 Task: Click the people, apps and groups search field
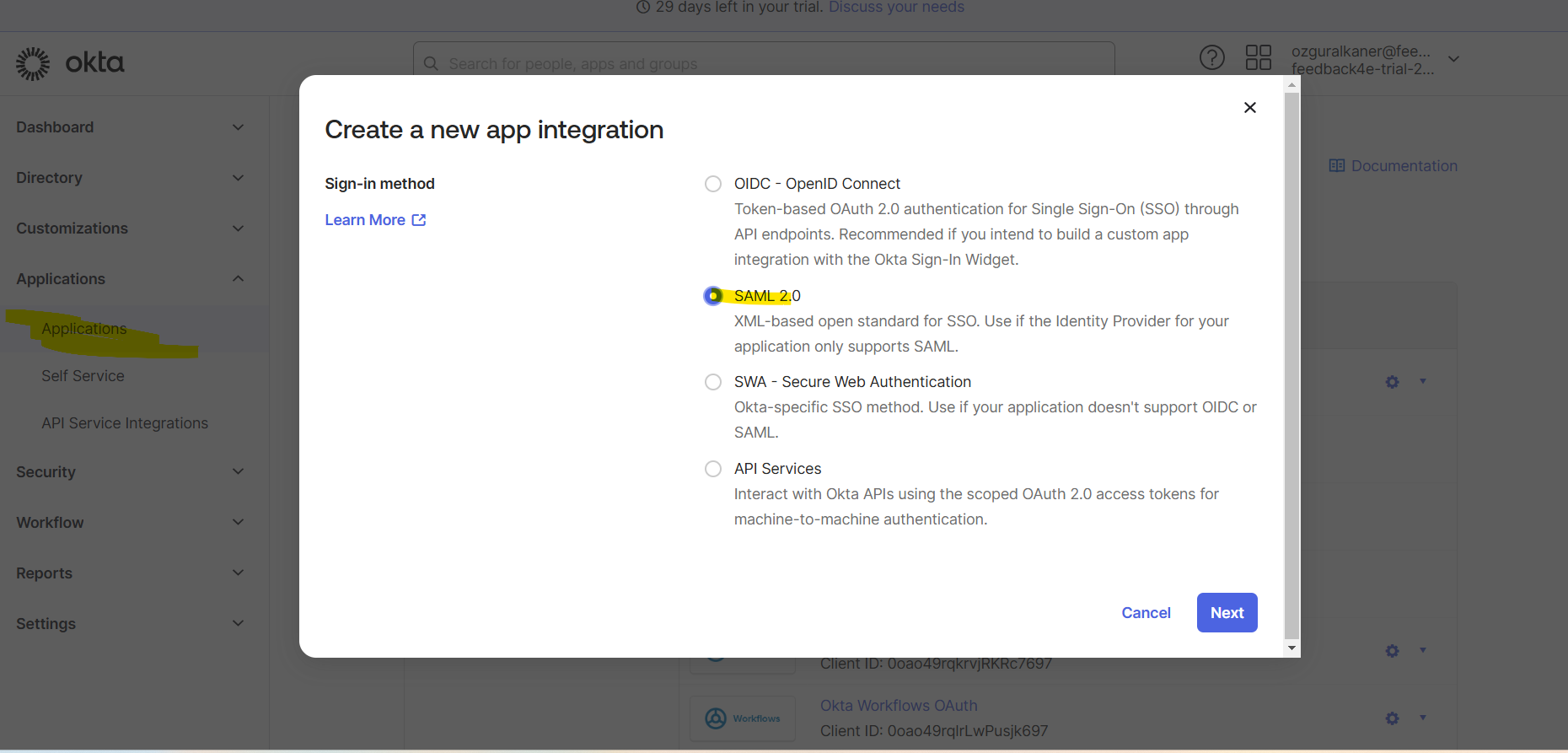tap(764, 63)
